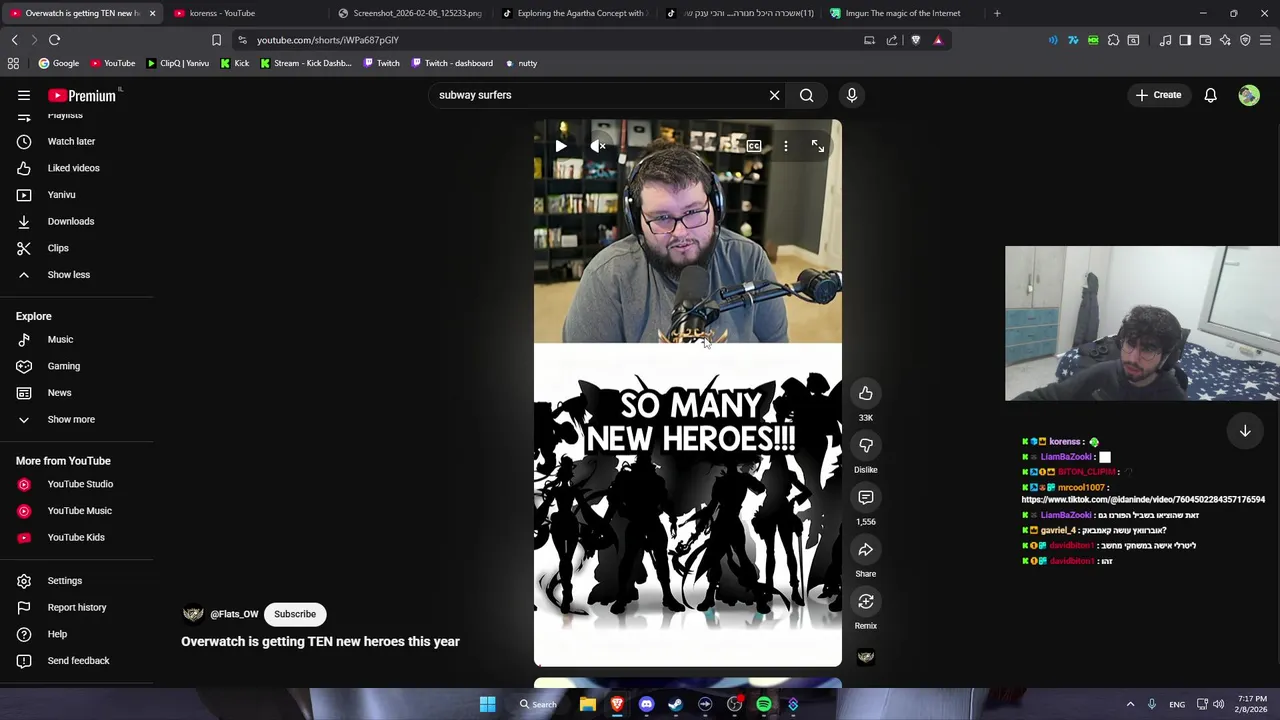This screenshot has width=1280, height=720.
Task: Open Brave Shields lion icon
Action: [915, 40]
